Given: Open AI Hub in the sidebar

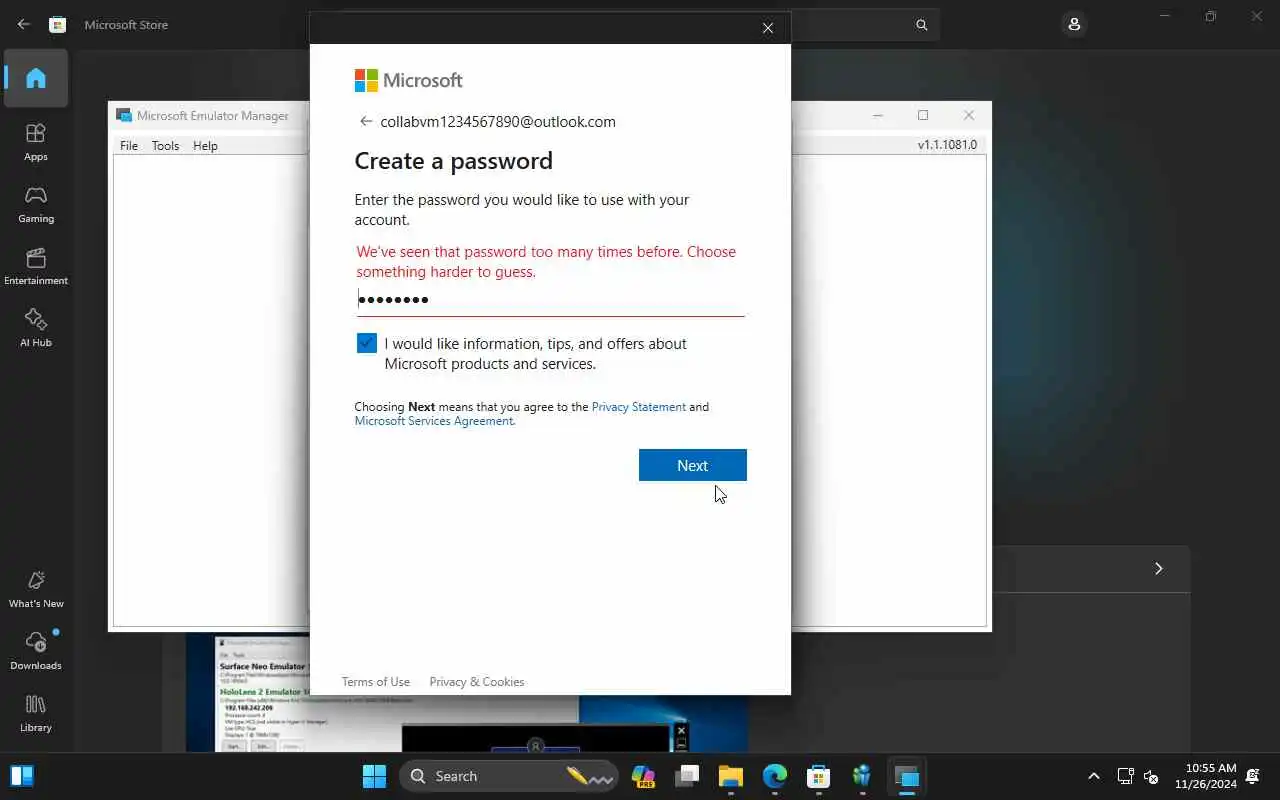Looking at the screenshot, I should point(36,328).
